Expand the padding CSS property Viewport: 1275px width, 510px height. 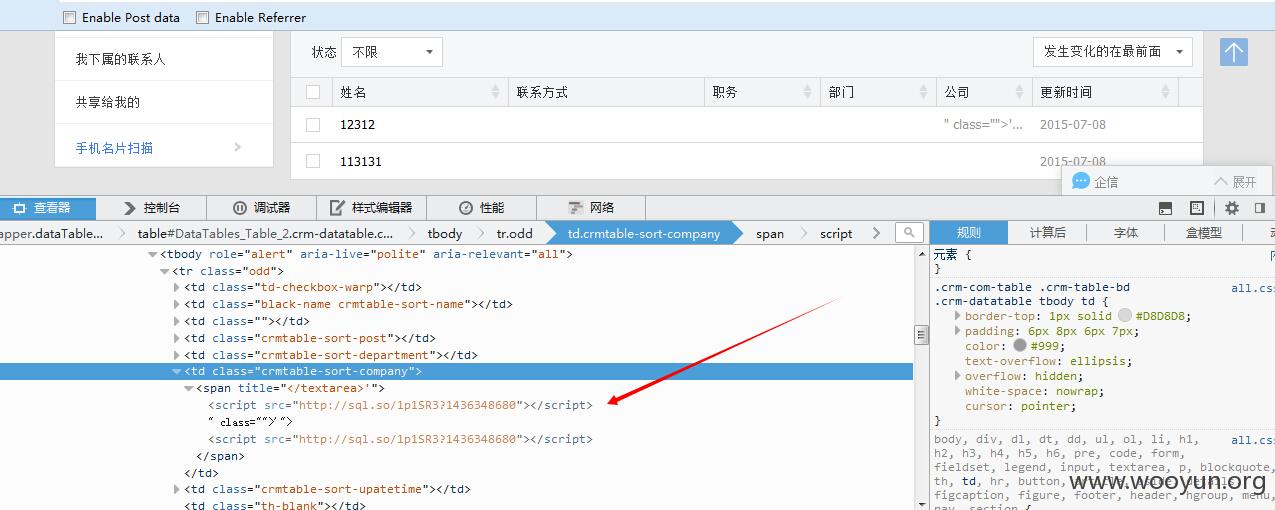click(958, 331)
